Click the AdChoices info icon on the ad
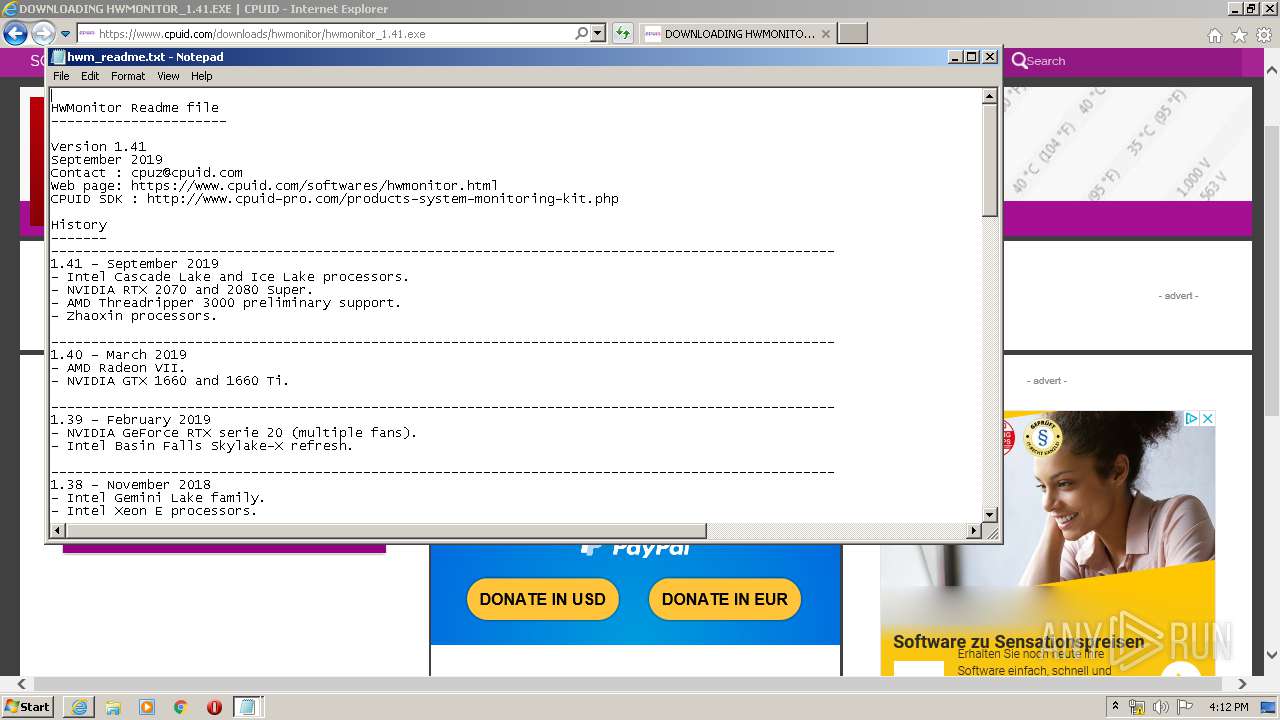 pyautogui.click(x=1192, y=418)
